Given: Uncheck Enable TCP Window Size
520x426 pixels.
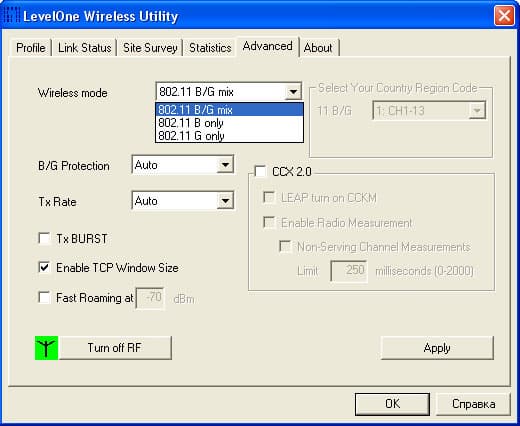Looking at the screenshot, I should coord(44,268).
